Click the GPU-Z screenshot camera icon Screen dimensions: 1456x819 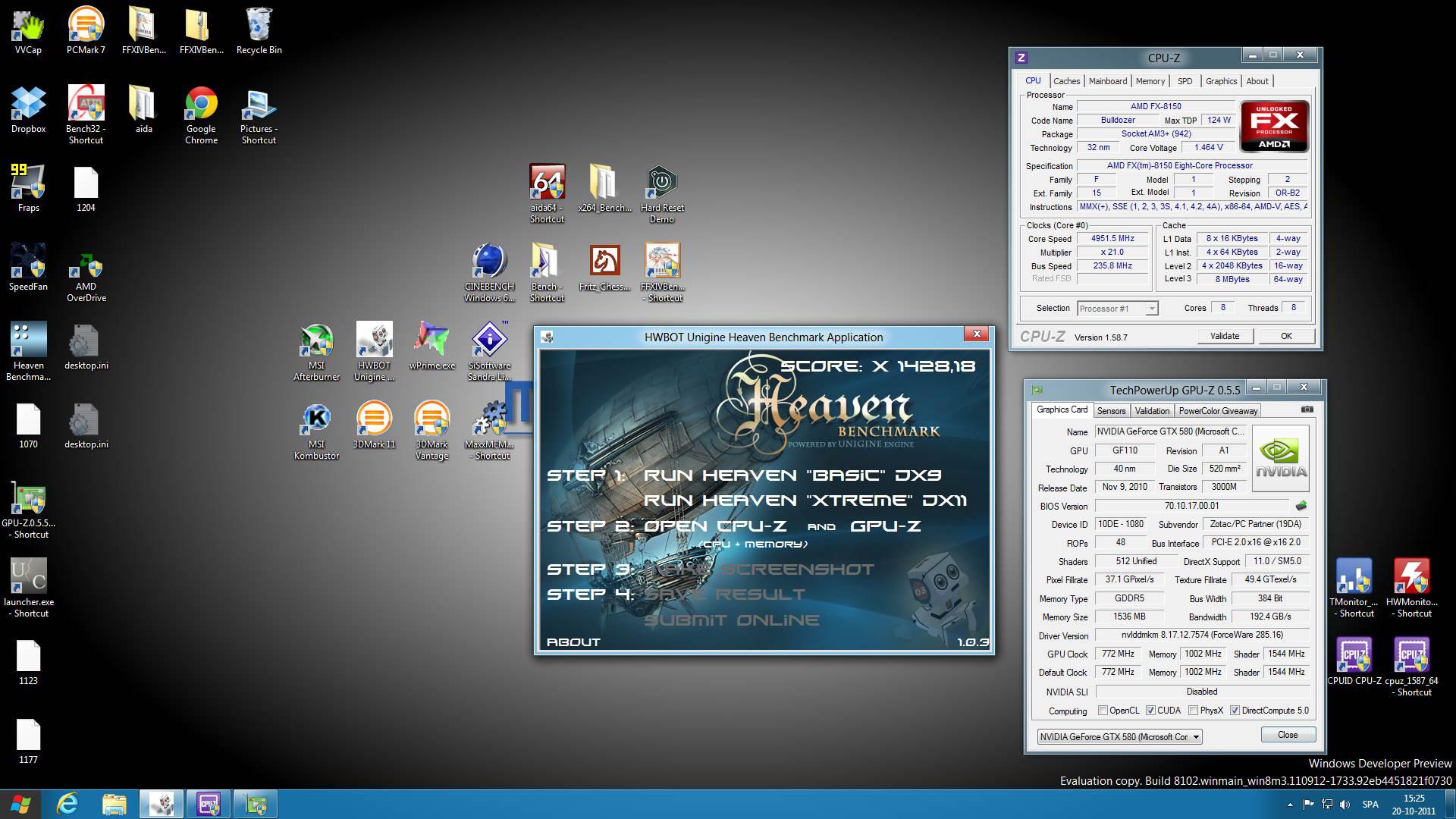1307,409
